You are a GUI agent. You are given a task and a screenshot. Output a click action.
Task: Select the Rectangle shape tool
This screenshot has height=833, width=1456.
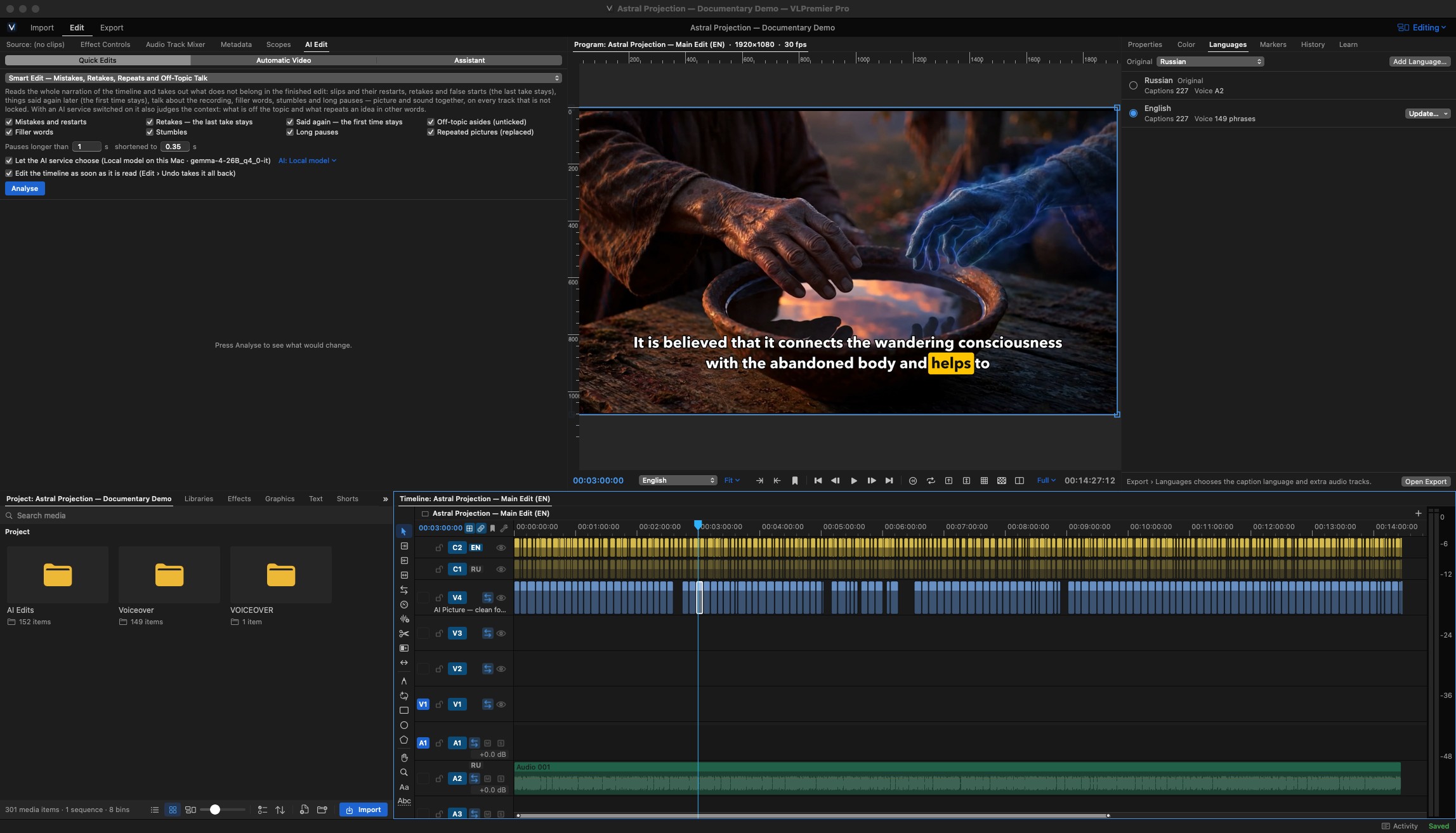coord(403,711)
